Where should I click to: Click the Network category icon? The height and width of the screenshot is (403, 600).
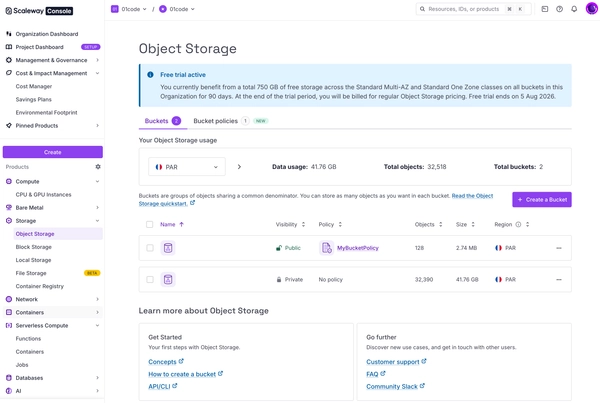(9, 299)
